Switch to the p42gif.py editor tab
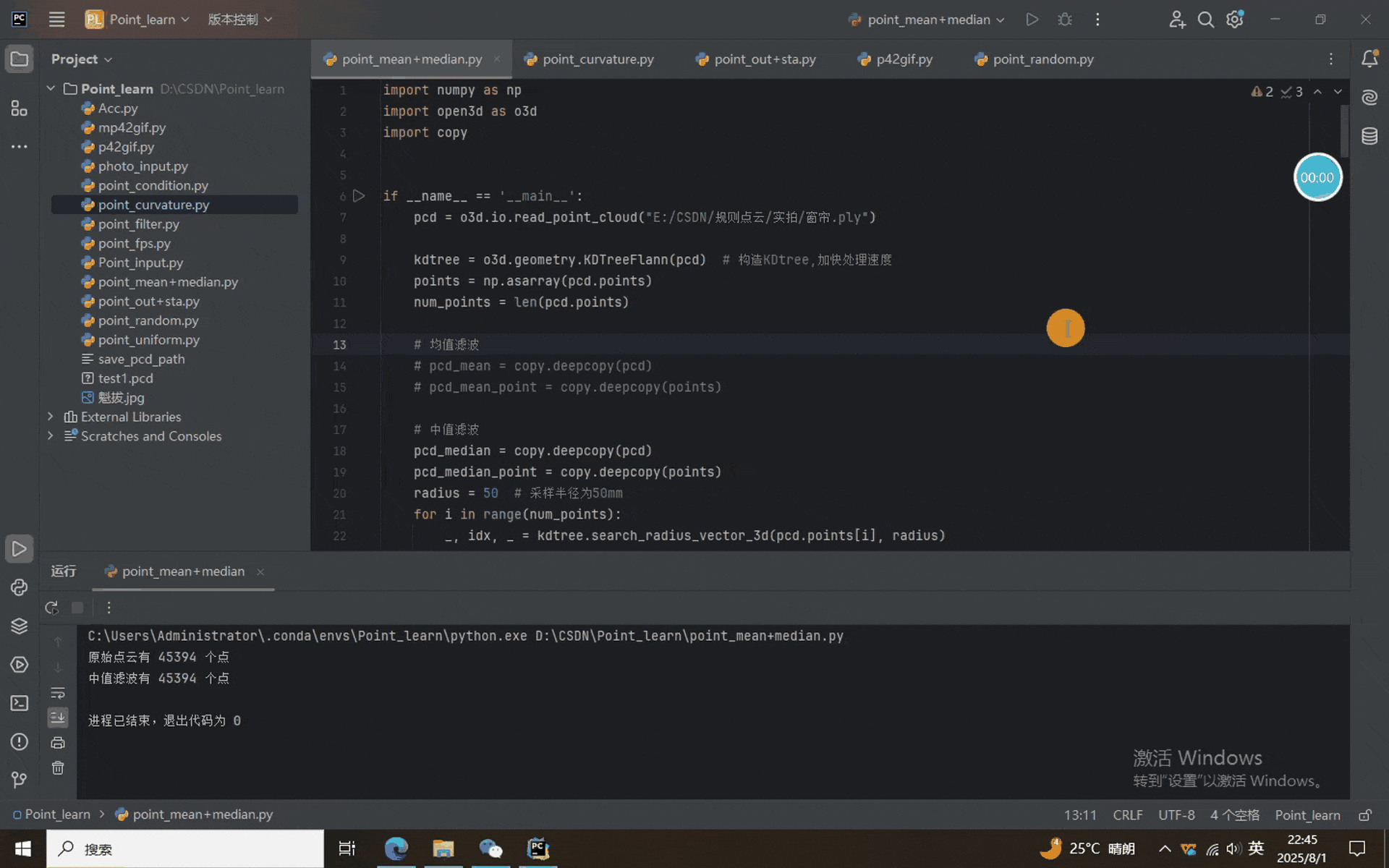This screenshot has width=1389, height=868. (895, 59)
